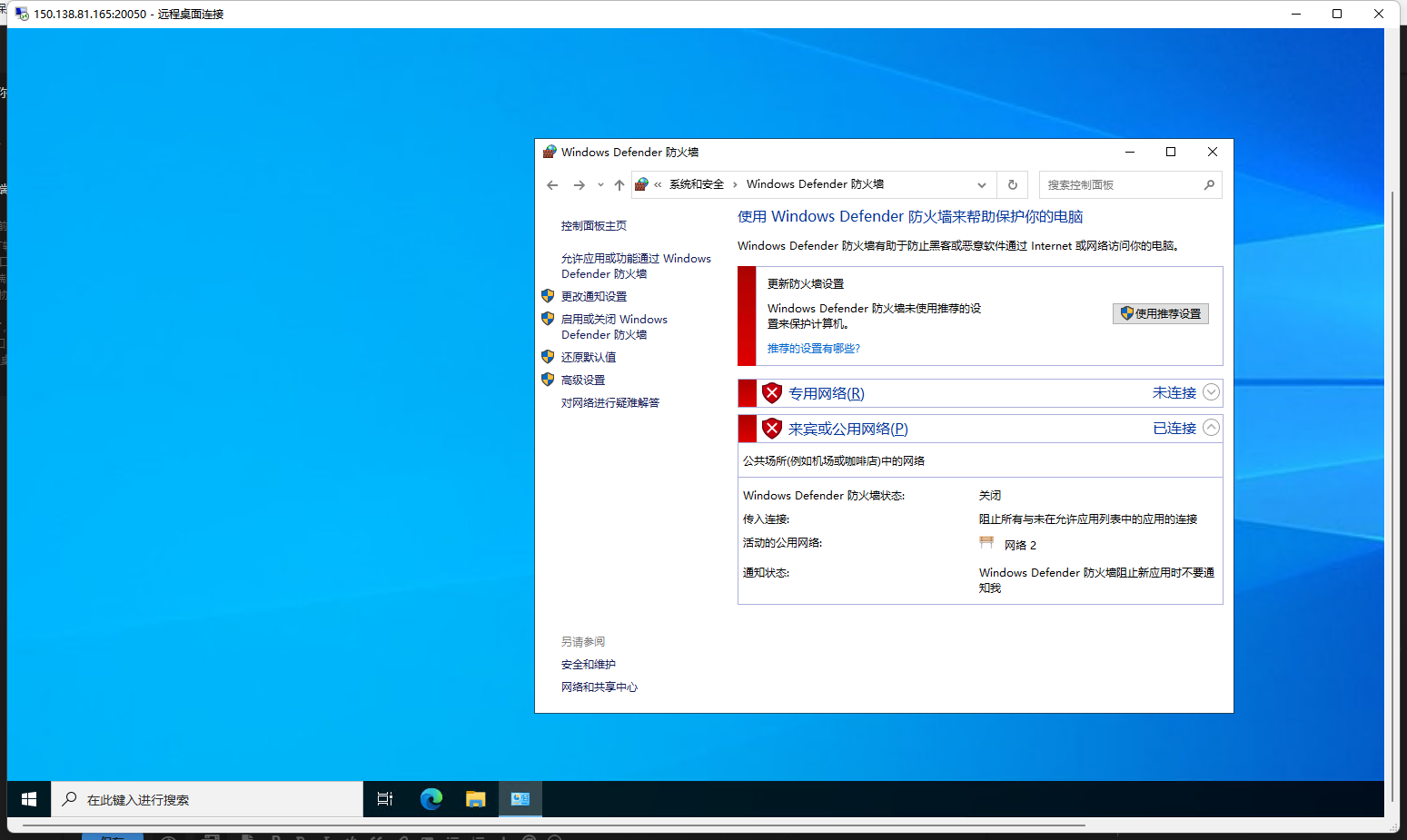
Task: Click firewall window title bar icon
Action: (x=550, y=152)
